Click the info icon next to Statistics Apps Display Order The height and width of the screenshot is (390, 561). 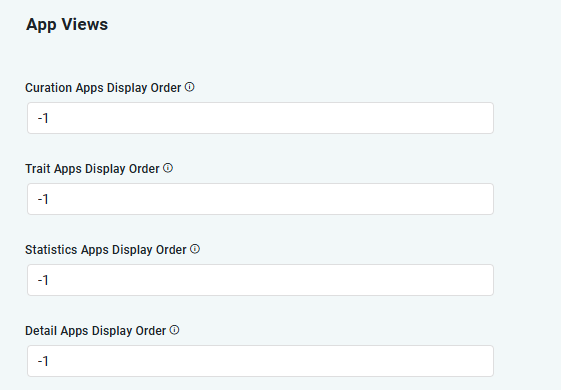pyautogui.click(x=195, y=249)
